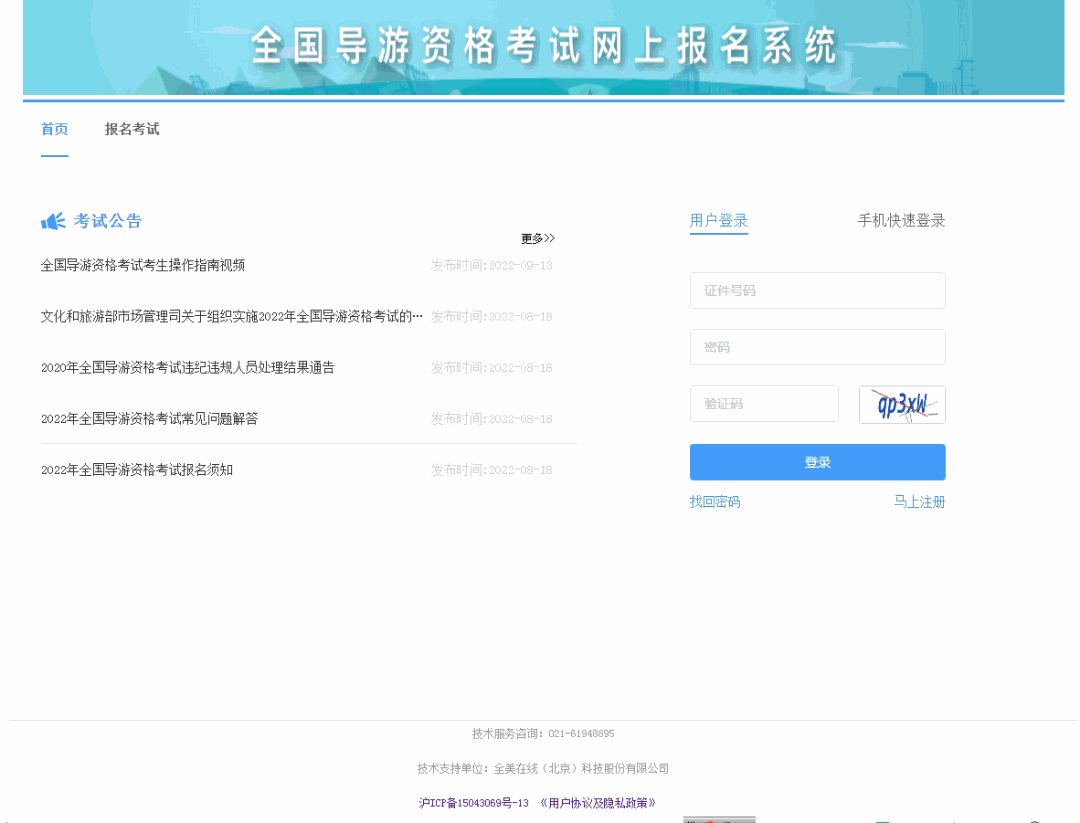Image resolution: width=1080 pixels, height=823 pixels.
Task: Open 2022年全国导游资格考试常见问题解答
Action: (149, 418)
